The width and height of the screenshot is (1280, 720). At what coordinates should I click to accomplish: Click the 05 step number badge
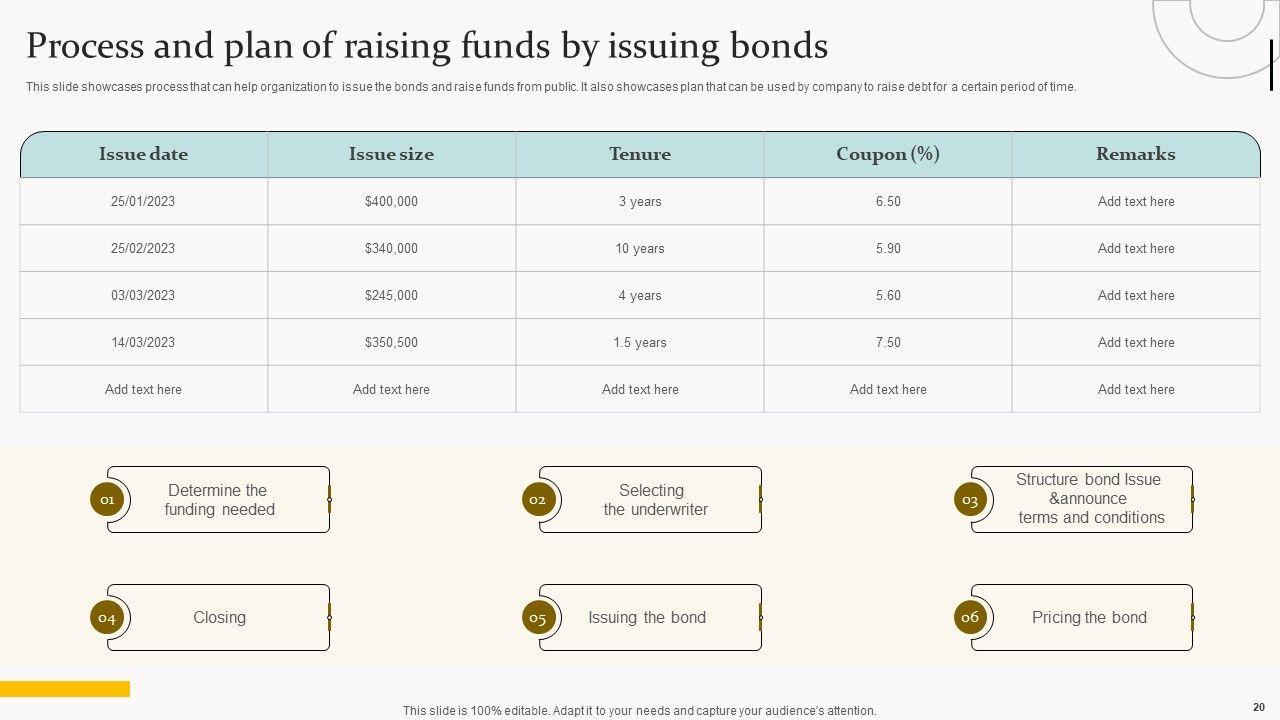(x=538, y=617)
